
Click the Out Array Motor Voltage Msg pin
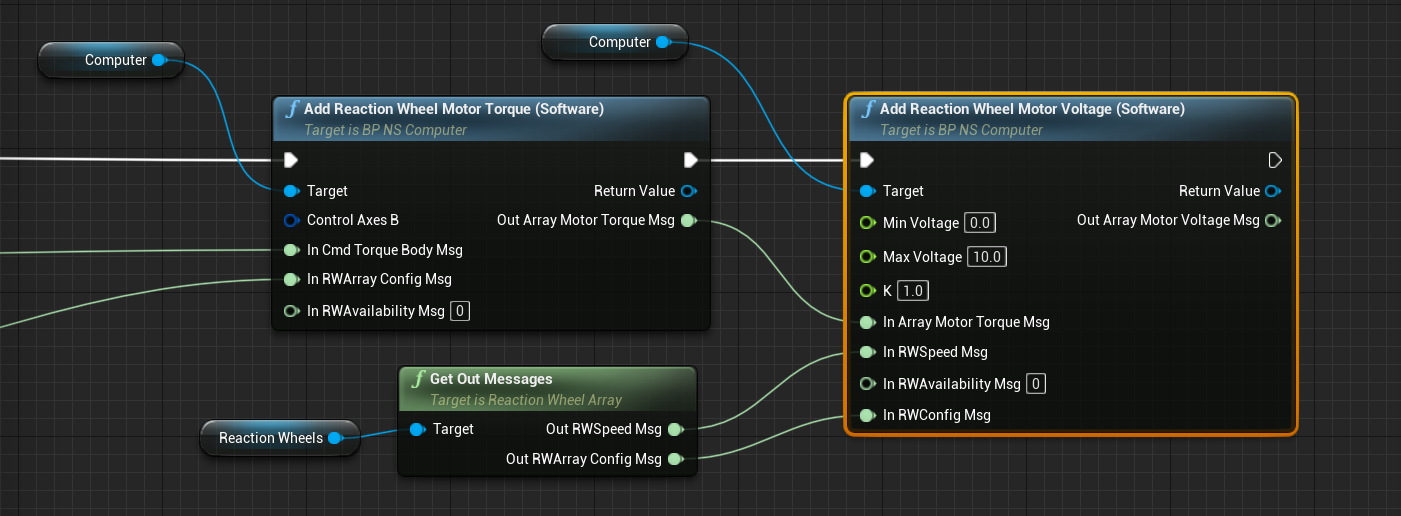1272,220
